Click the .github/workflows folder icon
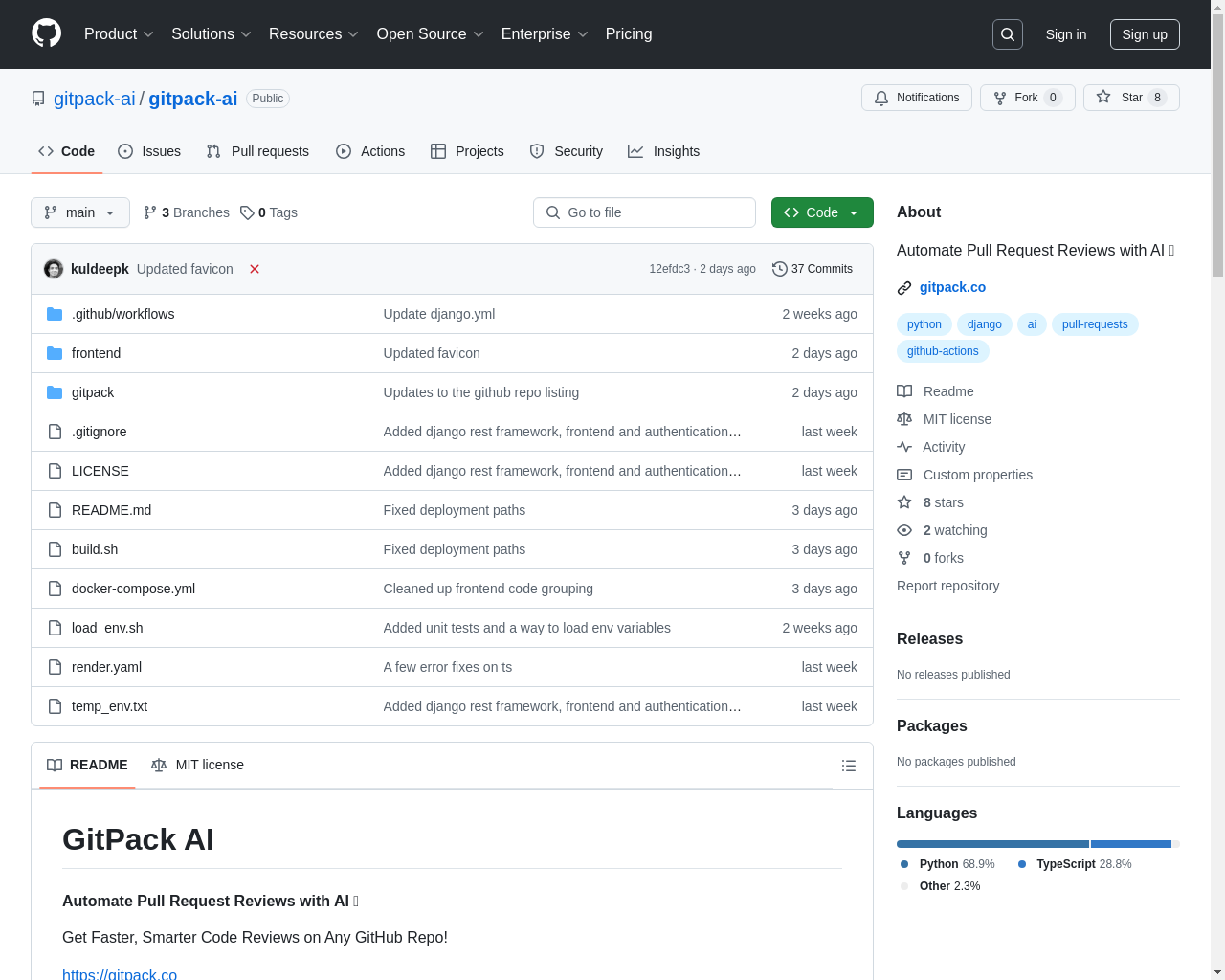The width and height of the screenshot is (1225, 980). click(55, 314)
